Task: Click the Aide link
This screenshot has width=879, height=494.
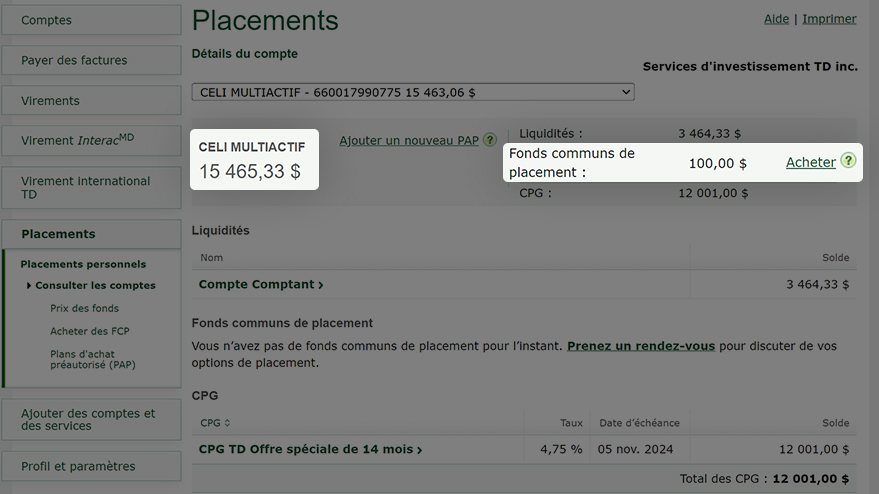Action: [776, 19]
